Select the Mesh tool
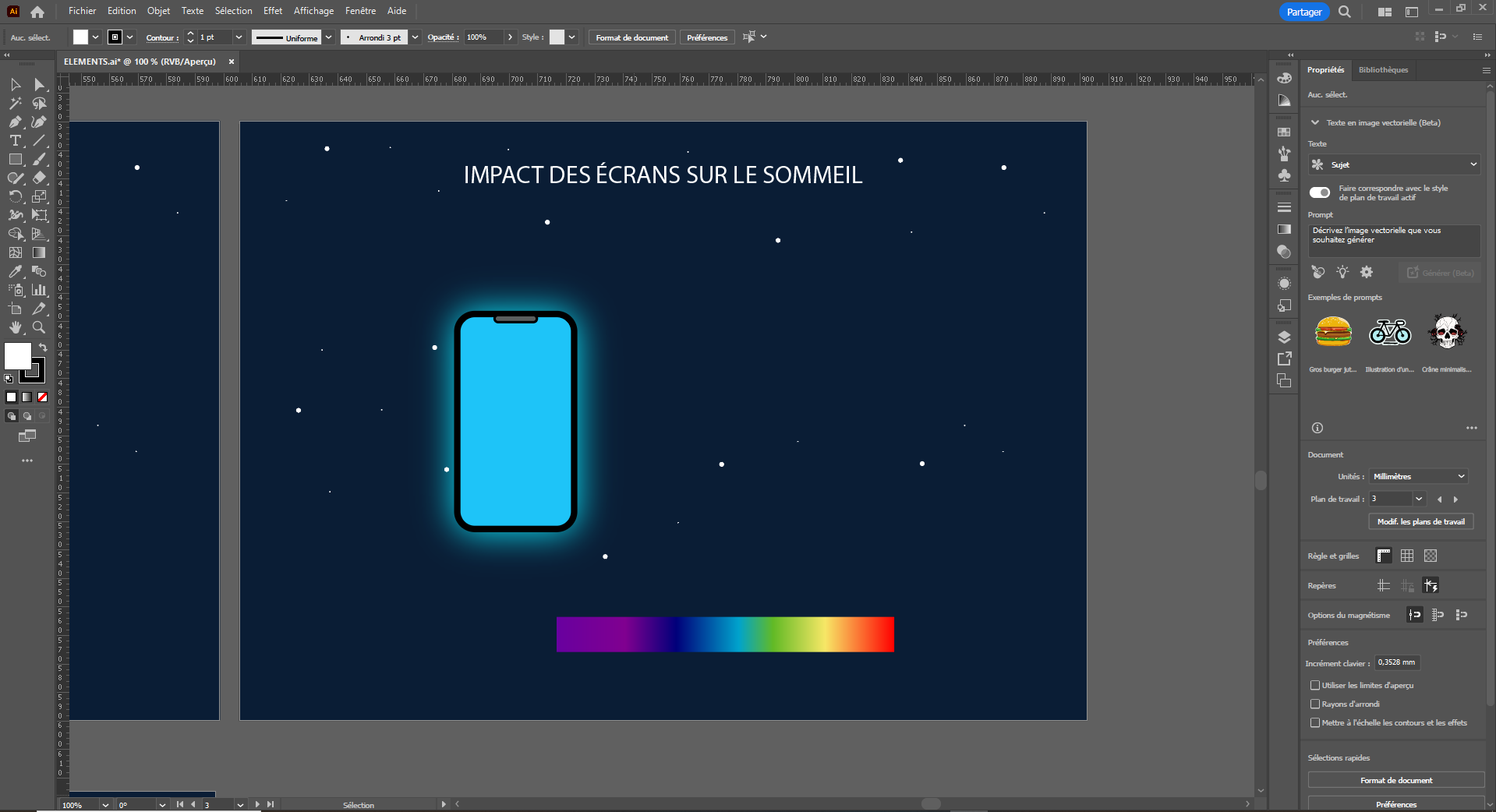This screenshot has width=1496, height=812. click(x=16, y=252)
